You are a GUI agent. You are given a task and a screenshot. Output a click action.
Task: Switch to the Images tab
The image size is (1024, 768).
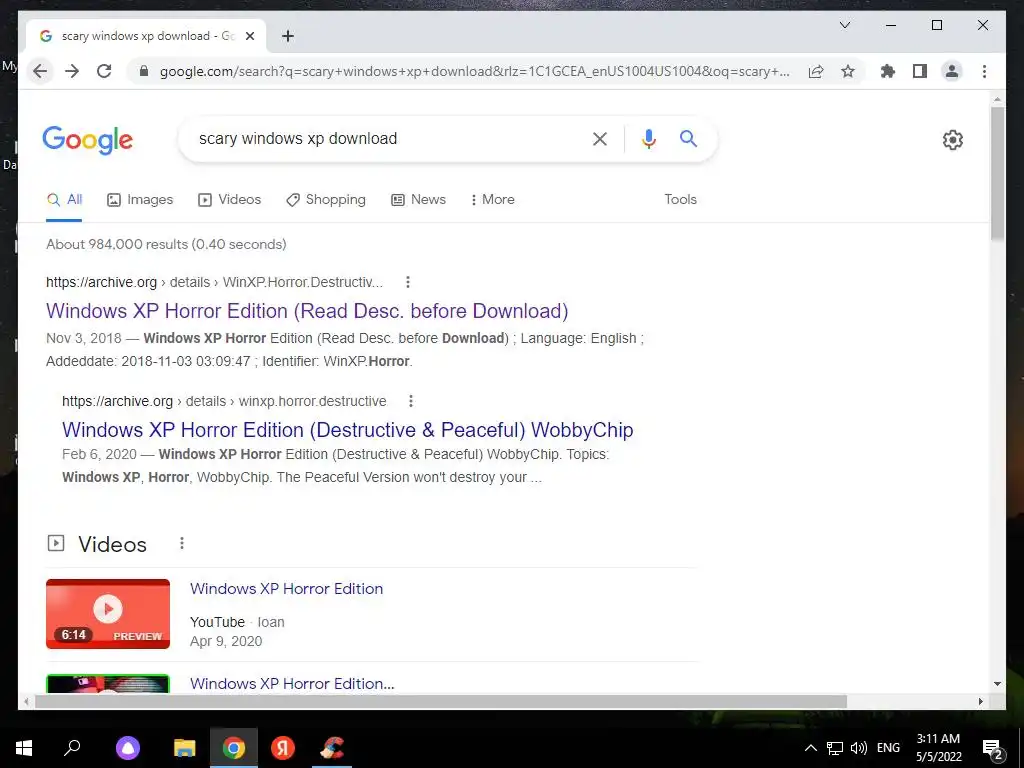140,200
